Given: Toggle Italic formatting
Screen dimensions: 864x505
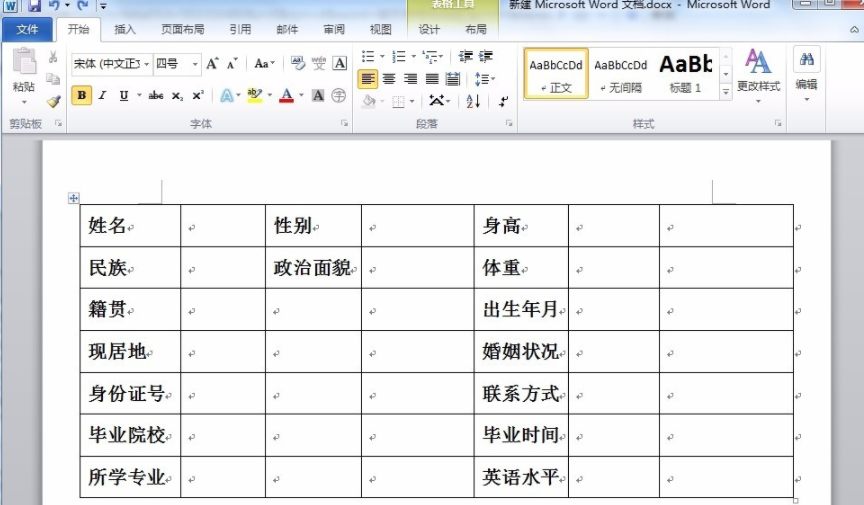Looking at the screenshot, I should click(x=102, y=96).
